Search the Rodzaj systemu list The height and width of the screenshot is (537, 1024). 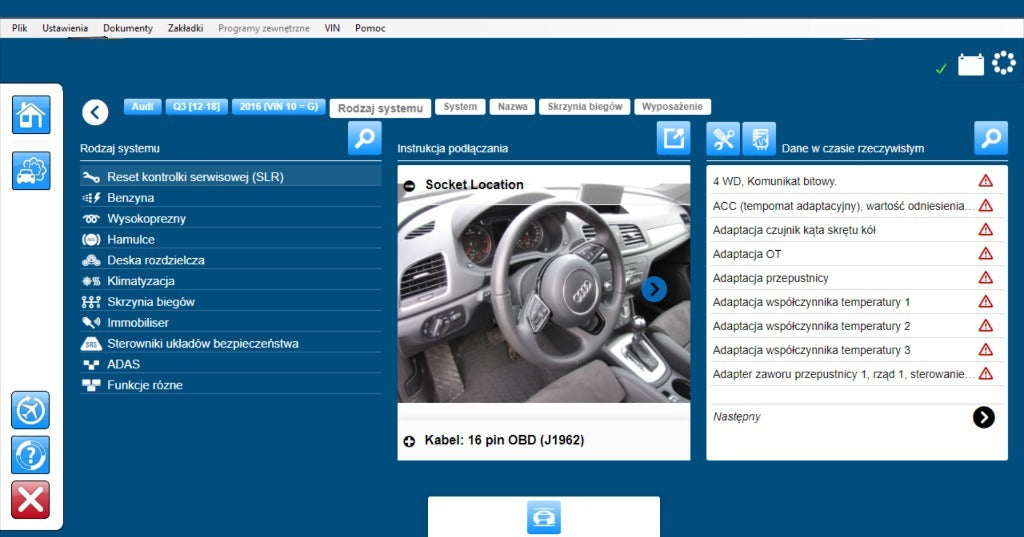point(364,138)
